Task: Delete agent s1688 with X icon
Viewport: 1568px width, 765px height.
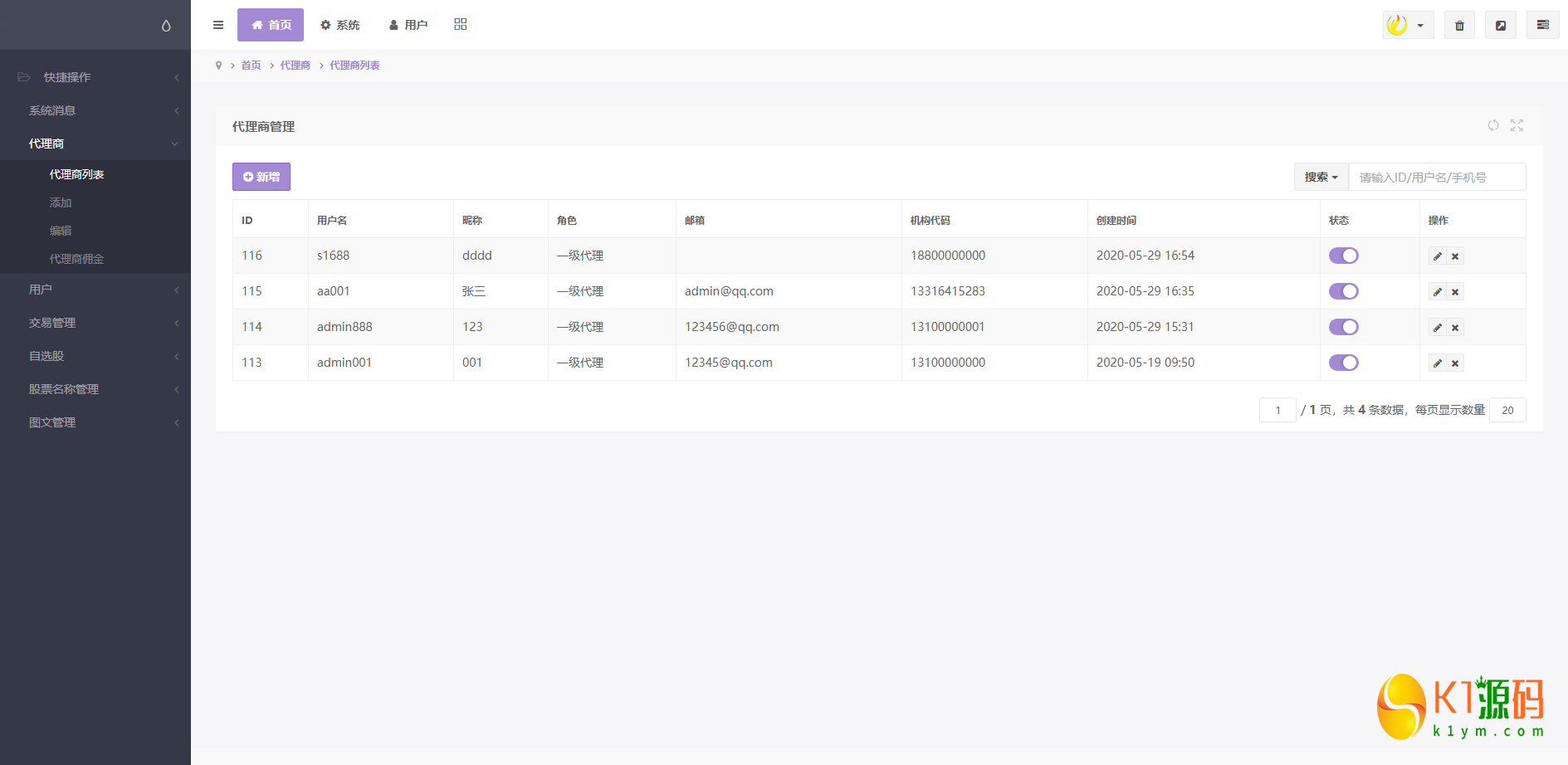Action: click(1455, 256)
